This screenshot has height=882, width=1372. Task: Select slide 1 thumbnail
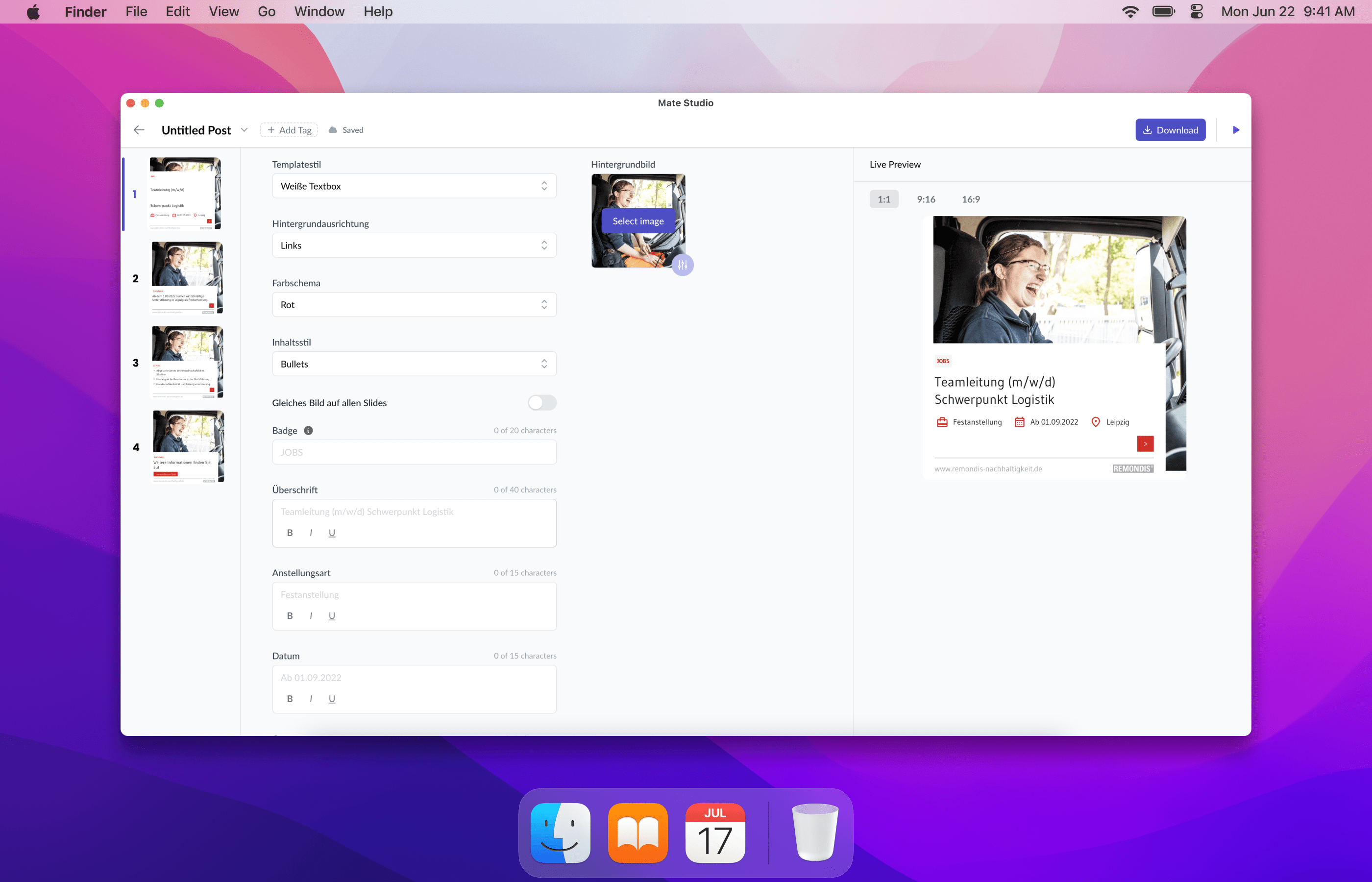185,194
